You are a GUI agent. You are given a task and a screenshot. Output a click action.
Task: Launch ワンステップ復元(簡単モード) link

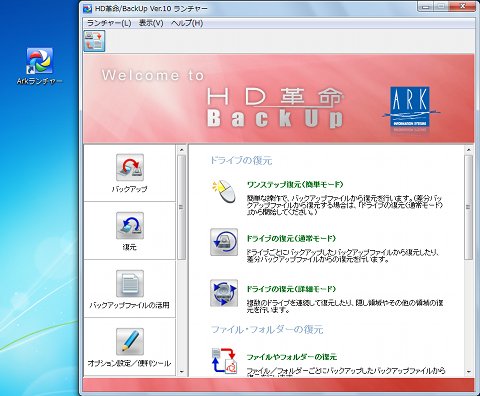(295, 184)
